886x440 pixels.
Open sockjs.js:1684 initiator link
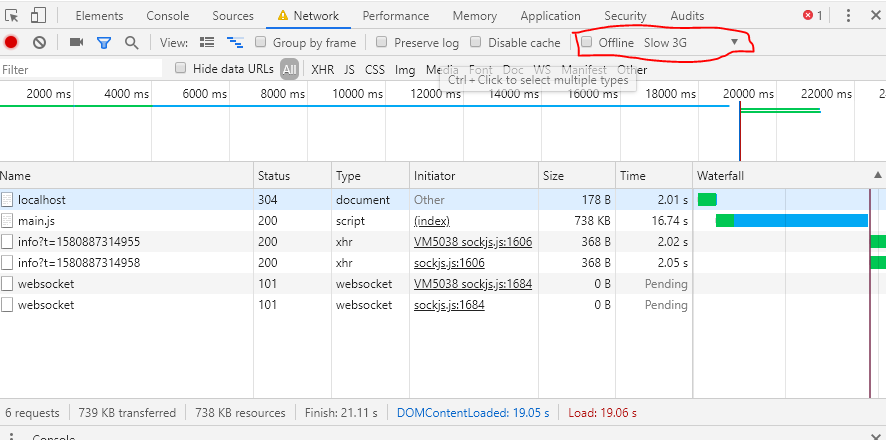[449, 305]
